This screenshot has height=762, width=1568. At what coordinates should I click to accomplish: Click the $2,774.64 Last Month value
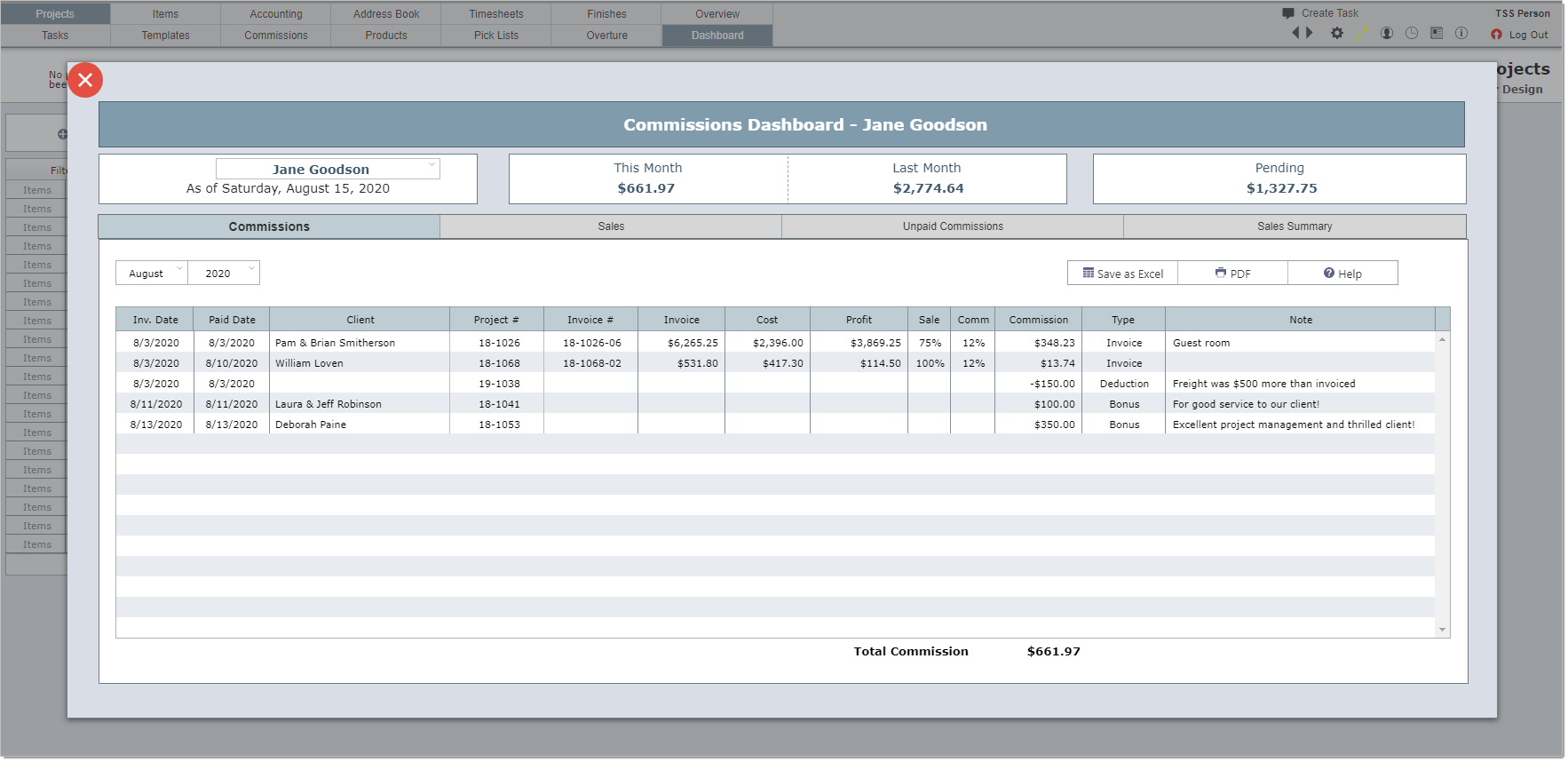tap(928, 188)
